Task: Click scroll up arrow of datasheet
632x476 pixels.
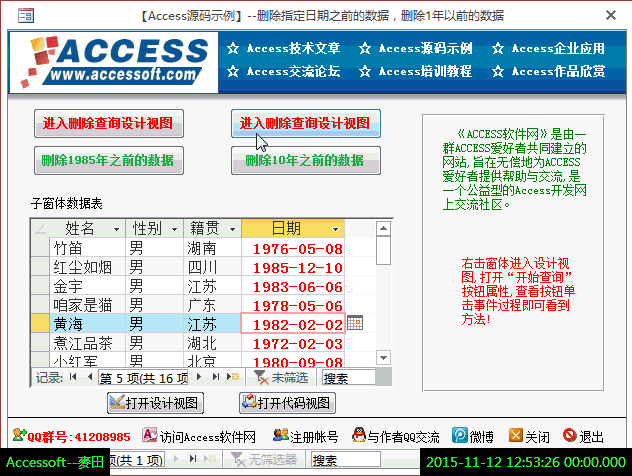Action: tap(383, 229)
